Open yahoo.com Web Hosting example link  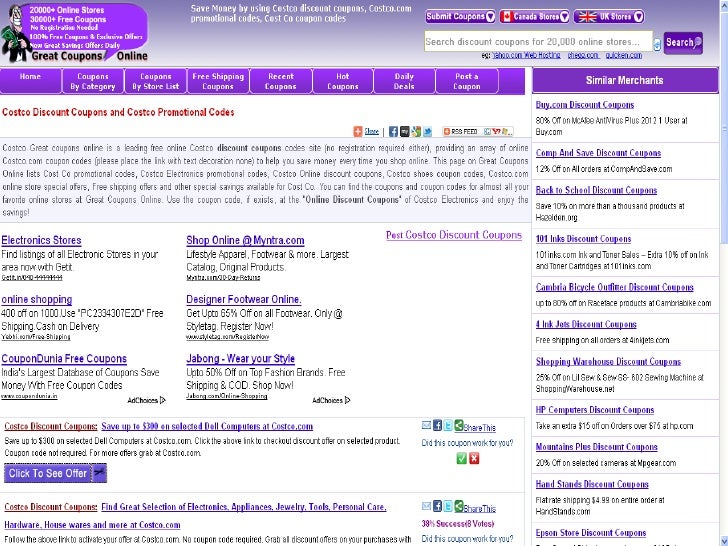pyautogui.click(x=526, y=55)
